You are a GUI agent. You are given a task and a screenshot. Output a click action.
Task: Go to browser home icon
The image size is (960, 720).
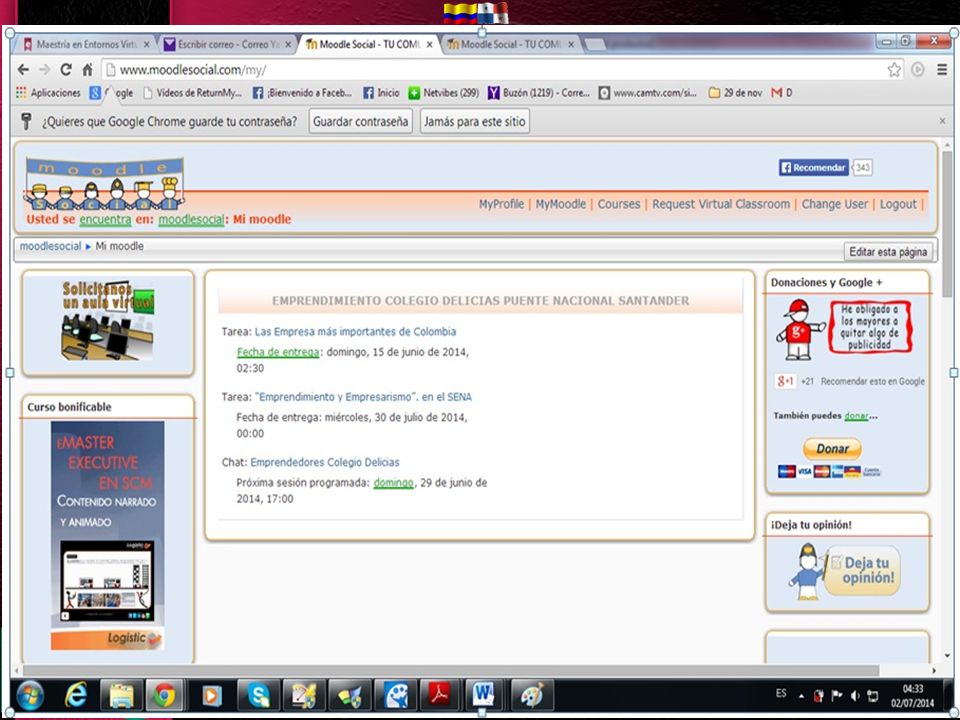(88, 69)
